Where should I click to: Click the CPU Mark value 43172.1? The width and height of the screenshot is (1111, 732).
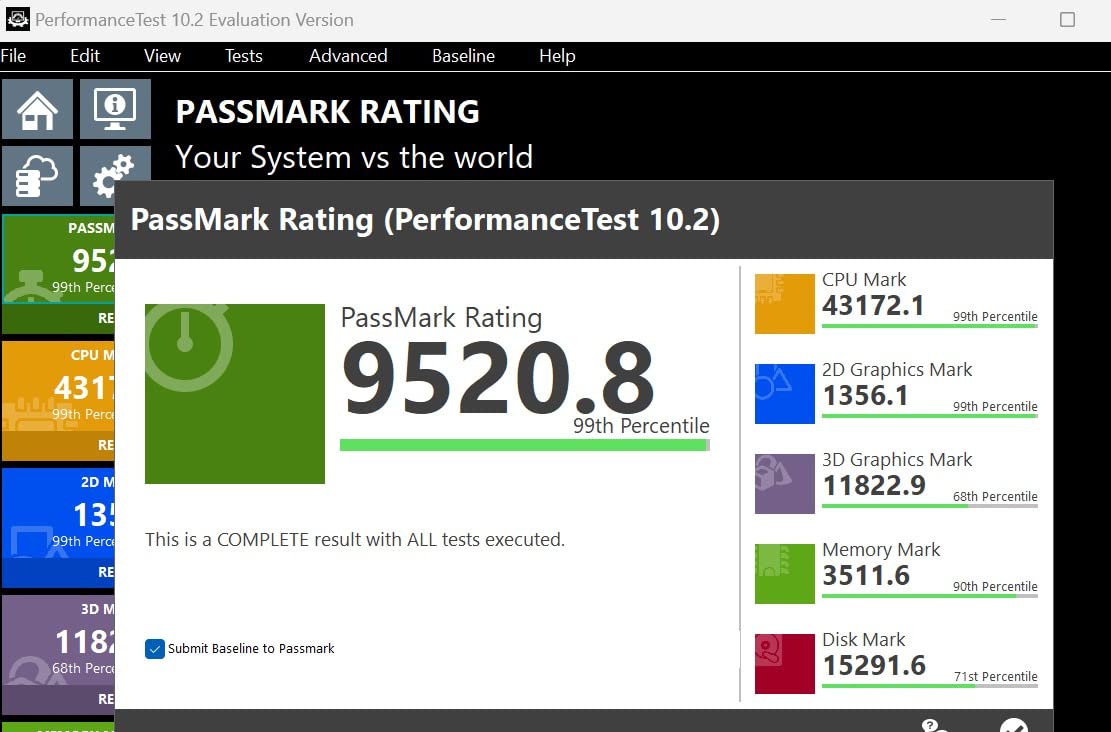click(x=873, y=306)
